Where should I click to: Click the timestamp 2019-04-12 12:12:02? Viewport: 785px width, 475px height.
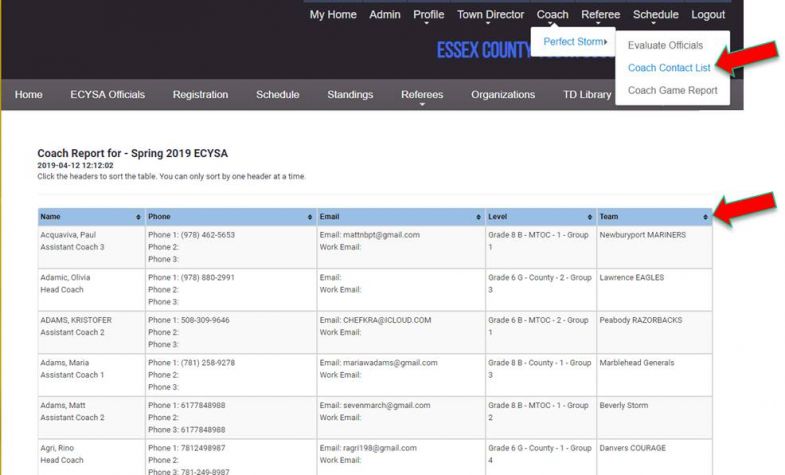coord(75,165)
